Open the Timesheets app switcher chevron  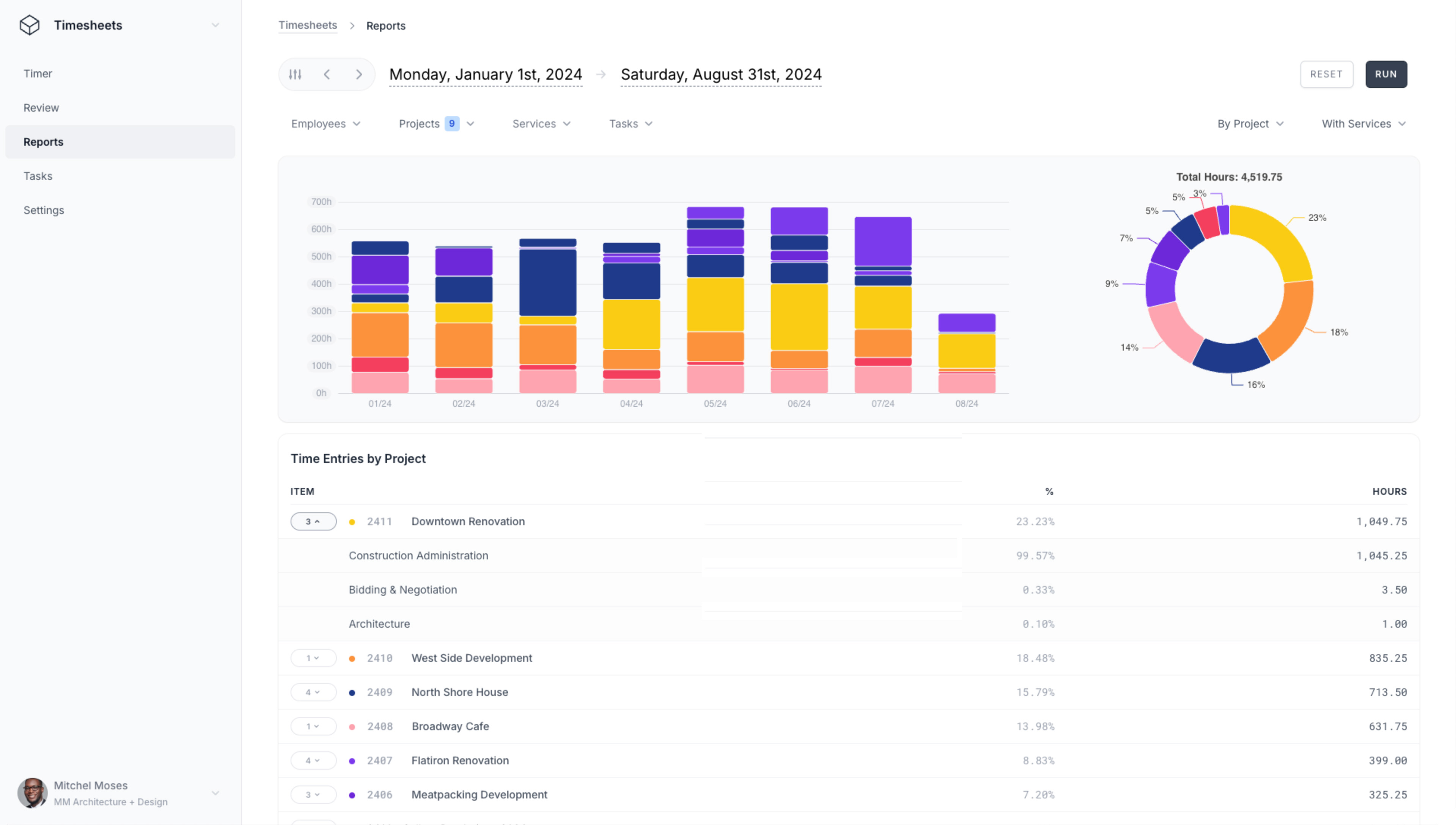click(x=215, y=25)
